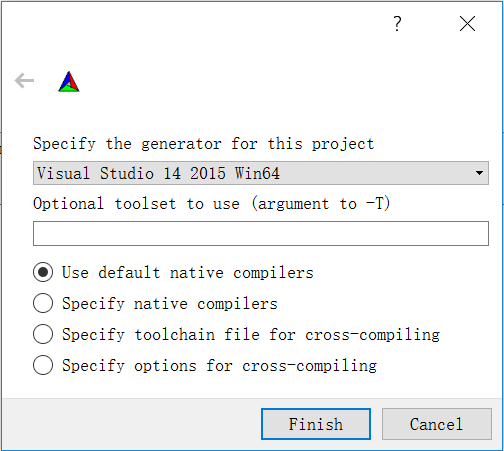Go back using the left arrow icon
504x451 pixels.
[x=24, y=81]
